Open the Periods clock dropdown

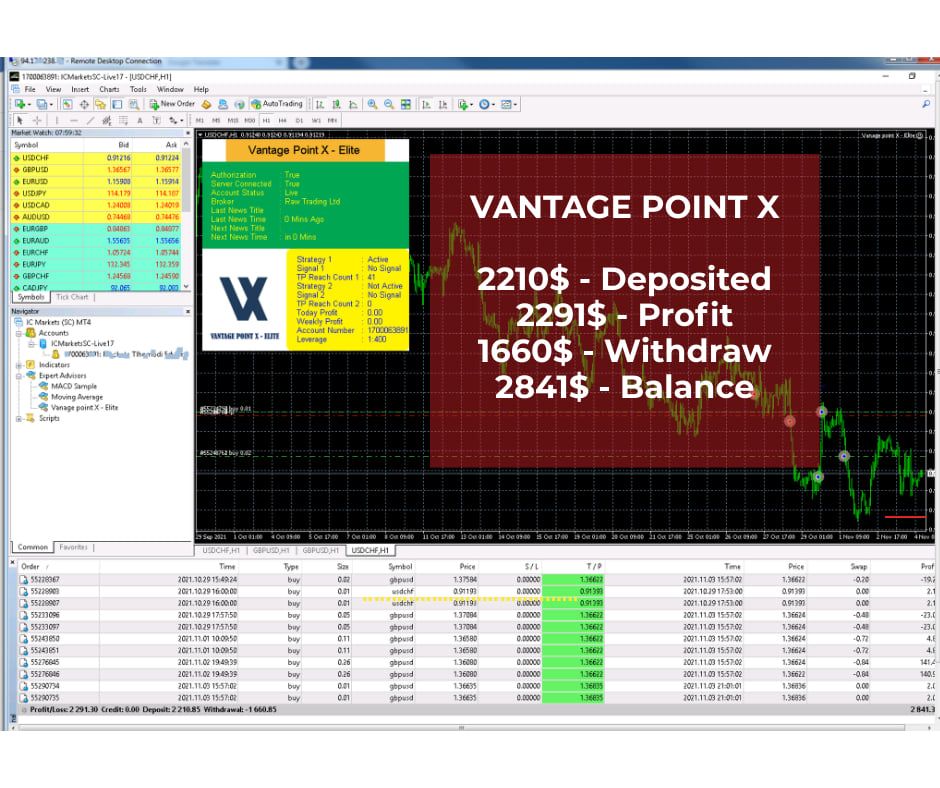(x=487, y=104)
